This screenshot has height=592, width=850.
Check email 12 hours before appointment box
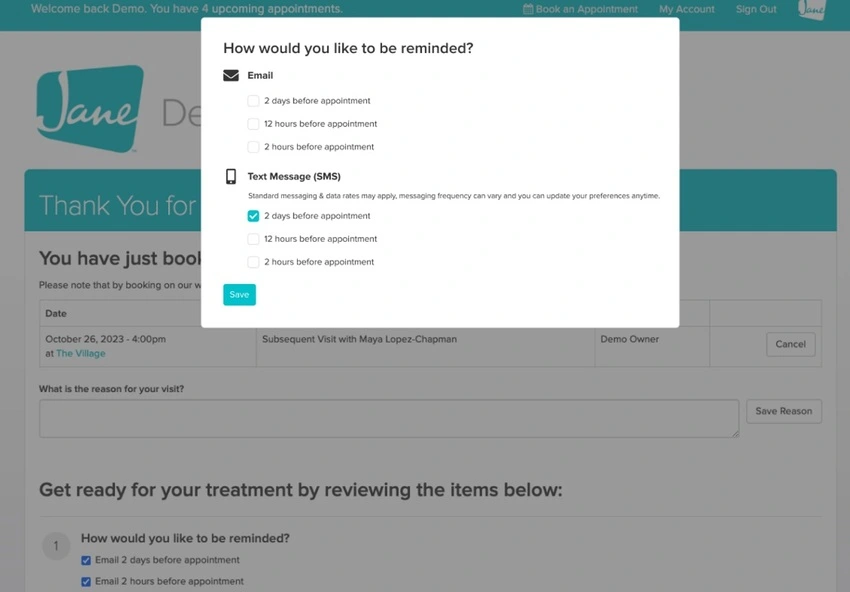[254, 124]
